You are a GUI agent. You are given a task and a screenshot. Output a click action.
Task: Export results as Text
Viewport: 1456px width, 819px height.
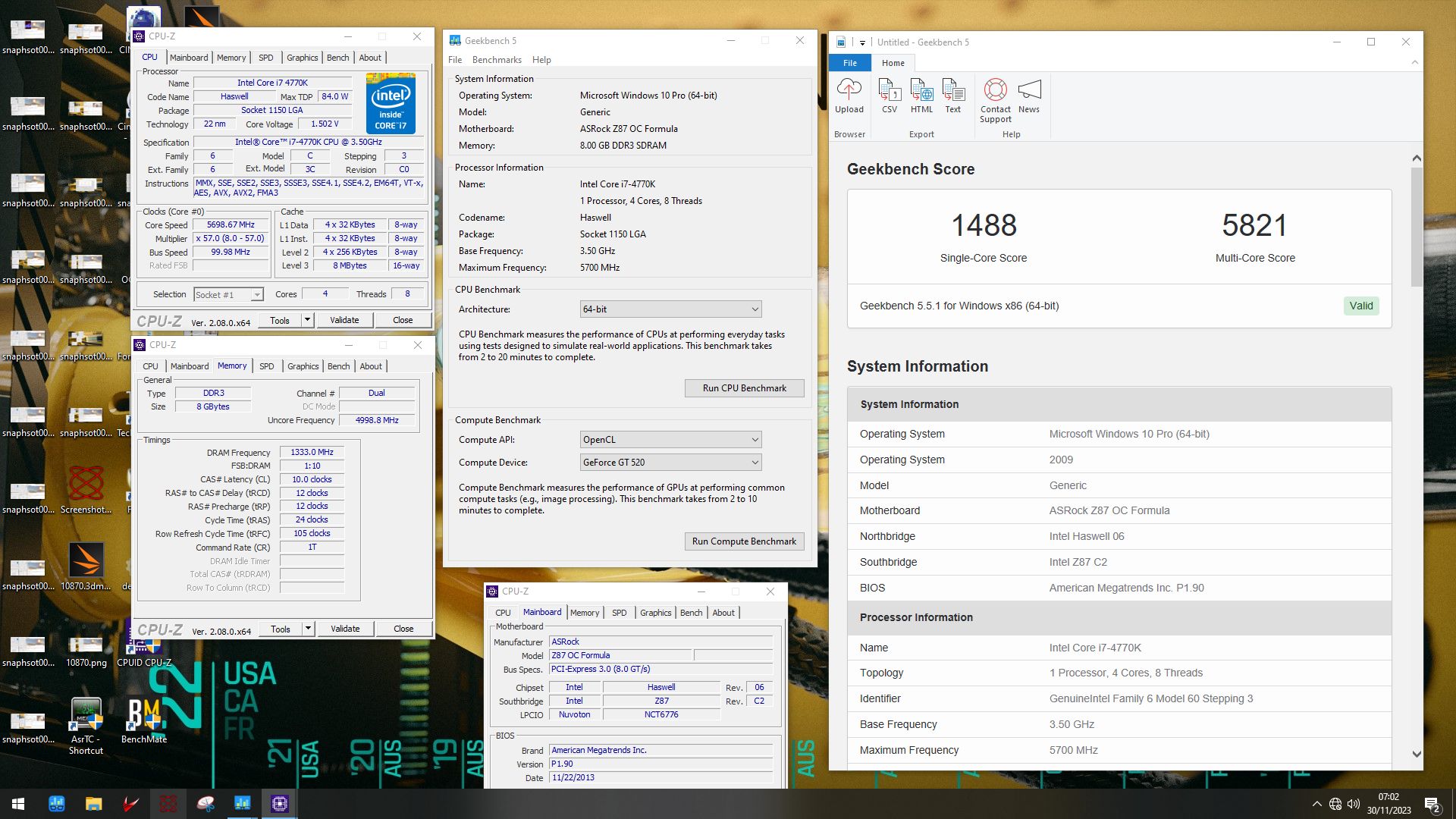tap(953, 96)
